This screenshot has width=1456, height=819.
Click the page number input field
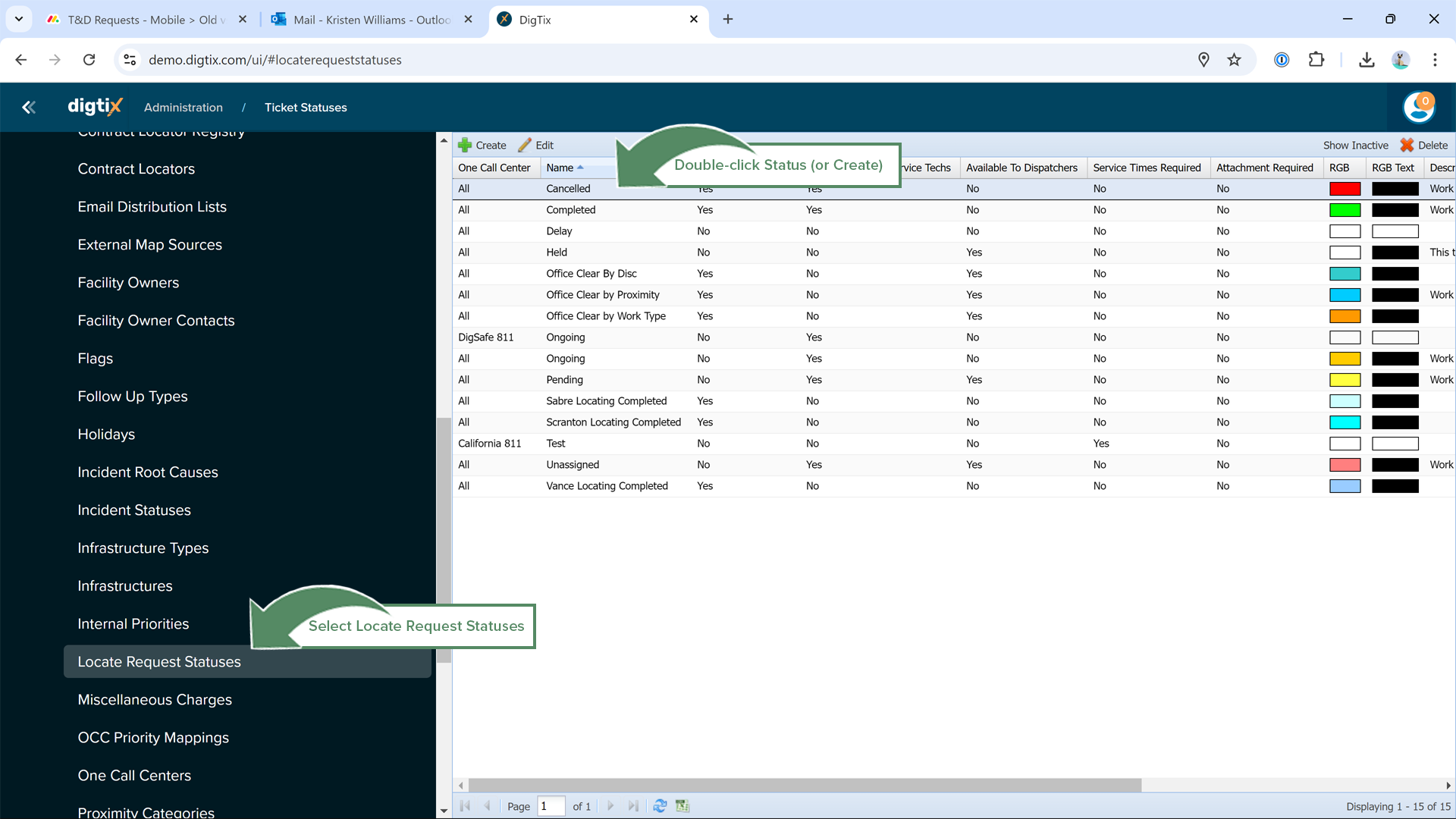(x=551, y=806)
